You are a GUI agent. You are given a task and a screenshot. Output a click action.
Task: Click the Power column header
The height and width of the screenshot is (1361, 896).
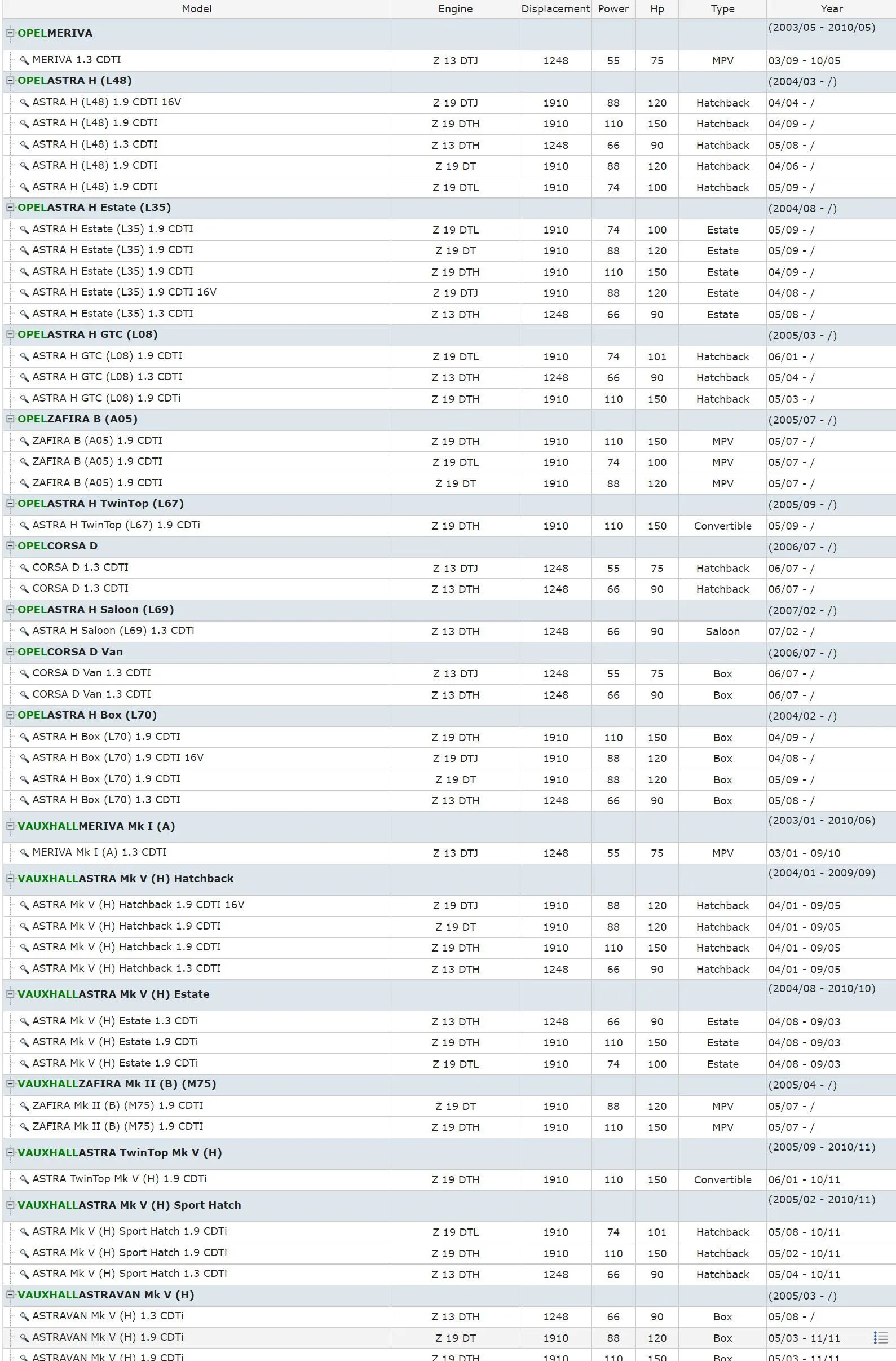[613, 9]
